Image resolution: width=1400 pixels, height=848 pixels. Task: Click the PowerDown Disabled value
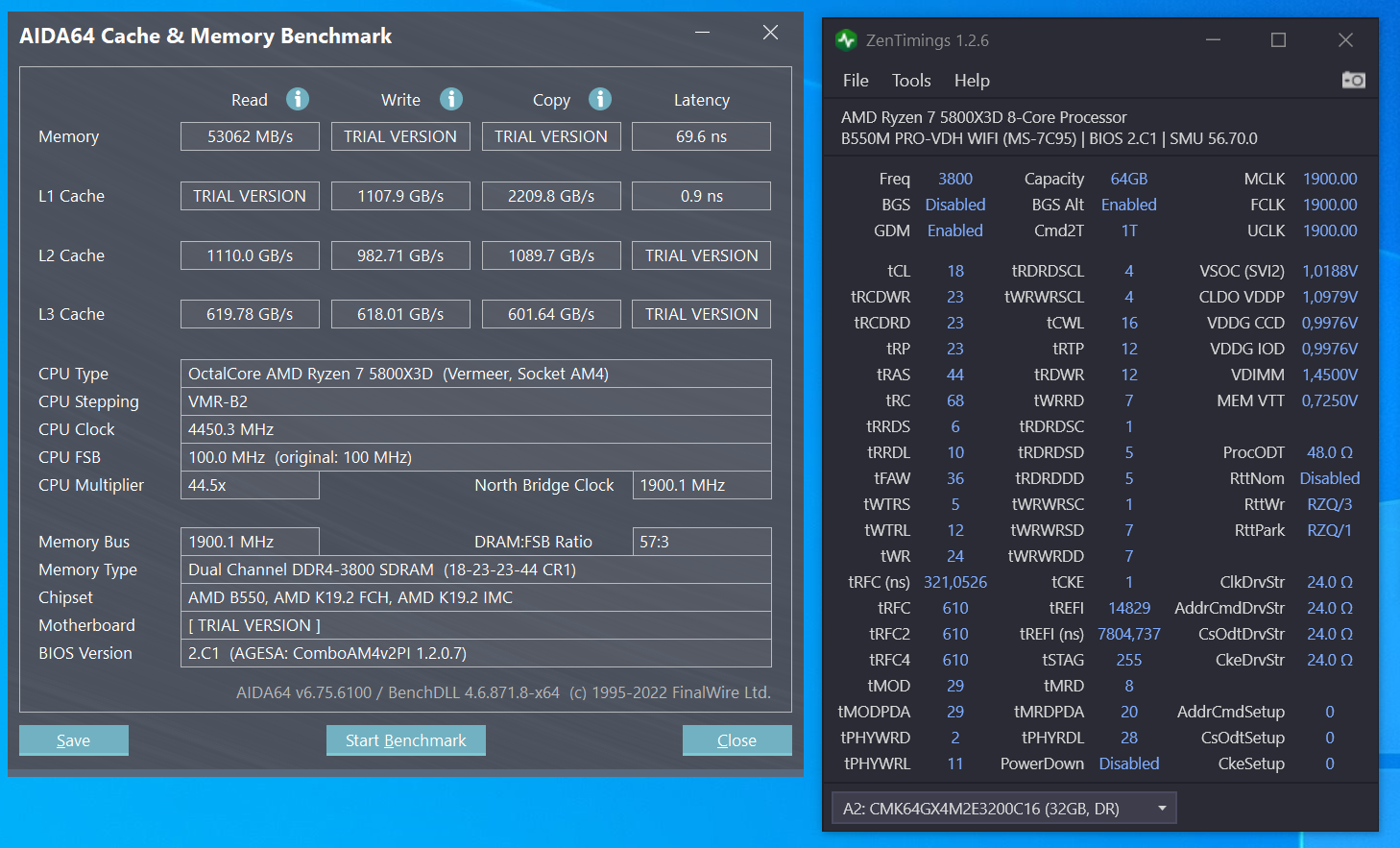[x=1129, y=763]
